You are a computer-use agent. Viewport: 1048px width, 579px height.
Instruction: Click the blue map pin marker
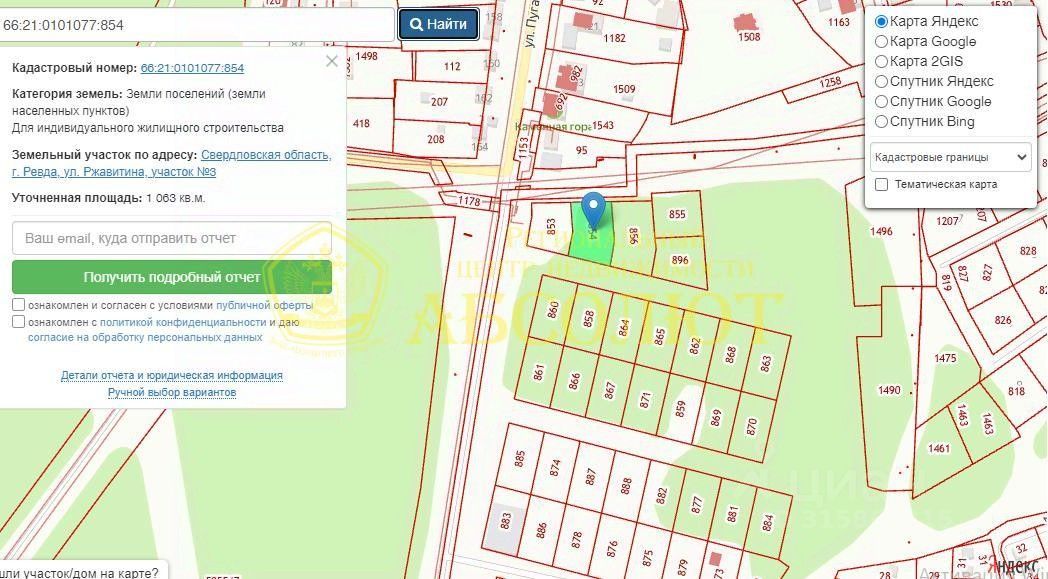coord(593,209)
